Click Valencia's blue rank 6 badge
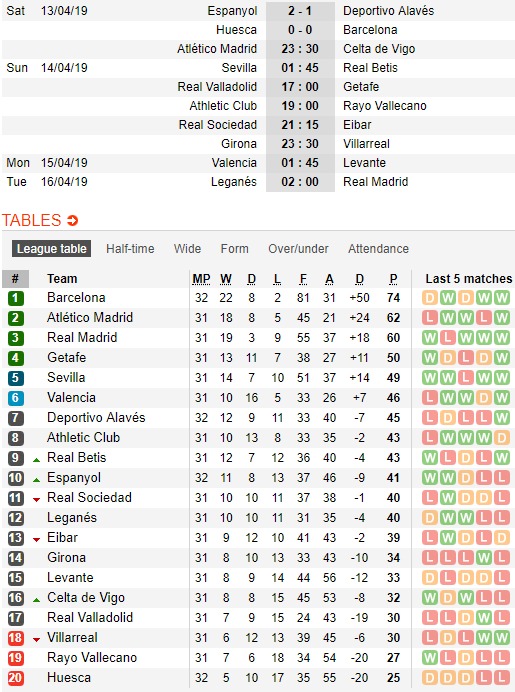 pyautogui.click(x=15, y=398)
